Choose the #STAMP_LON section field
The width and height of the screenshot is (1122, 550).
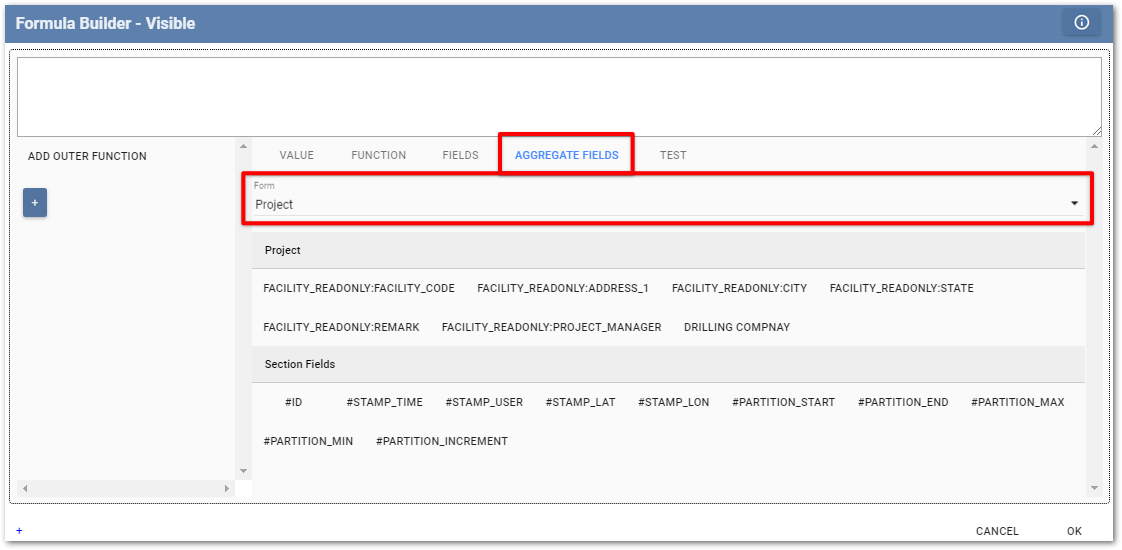tap(674, 402)
